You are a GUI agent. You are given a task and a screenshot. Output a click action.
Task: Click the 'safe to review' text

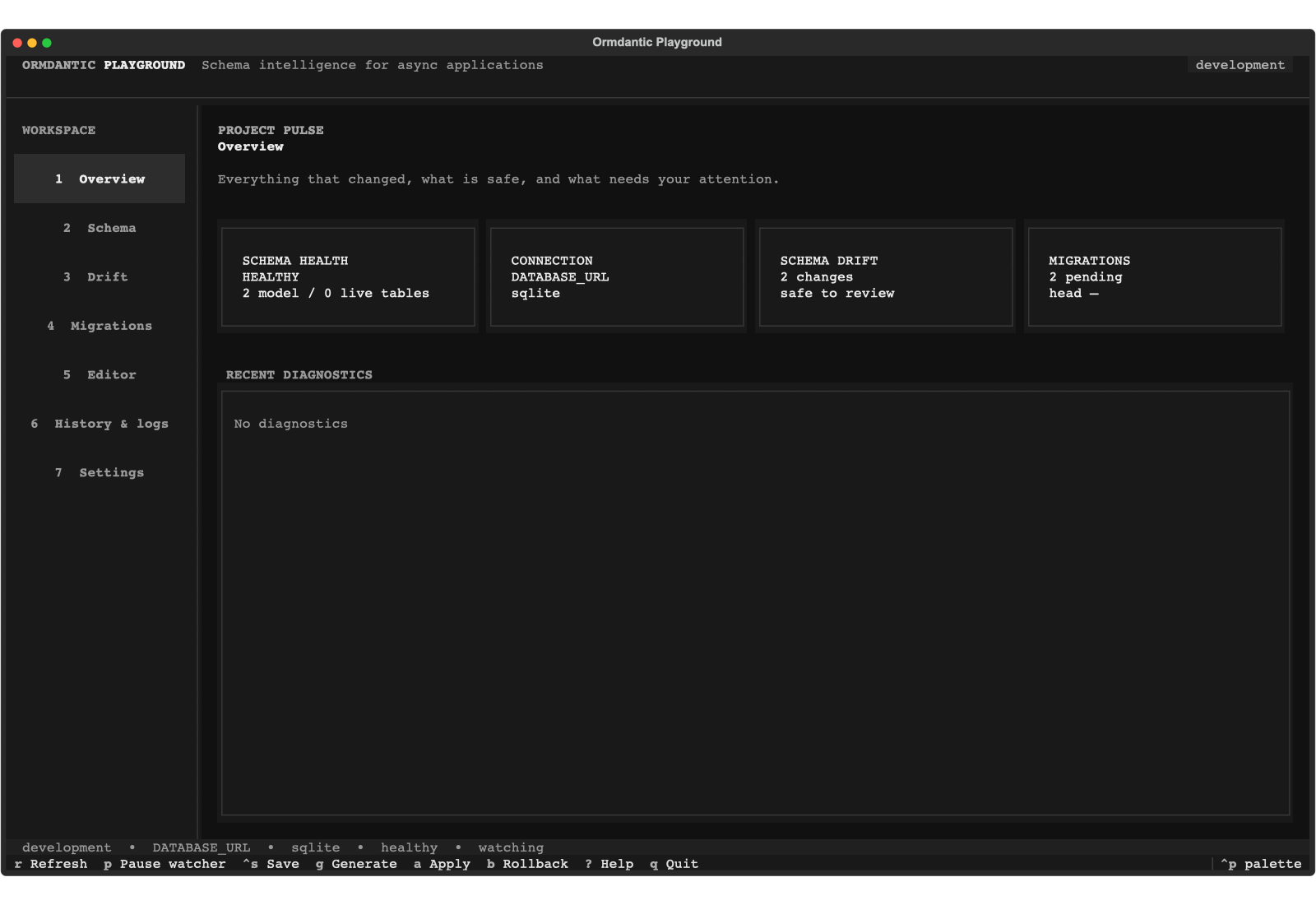837,293
